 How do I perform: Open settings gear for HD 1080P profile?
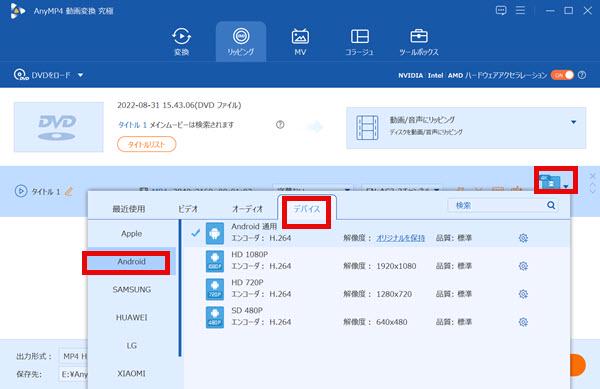click(523, 266)
